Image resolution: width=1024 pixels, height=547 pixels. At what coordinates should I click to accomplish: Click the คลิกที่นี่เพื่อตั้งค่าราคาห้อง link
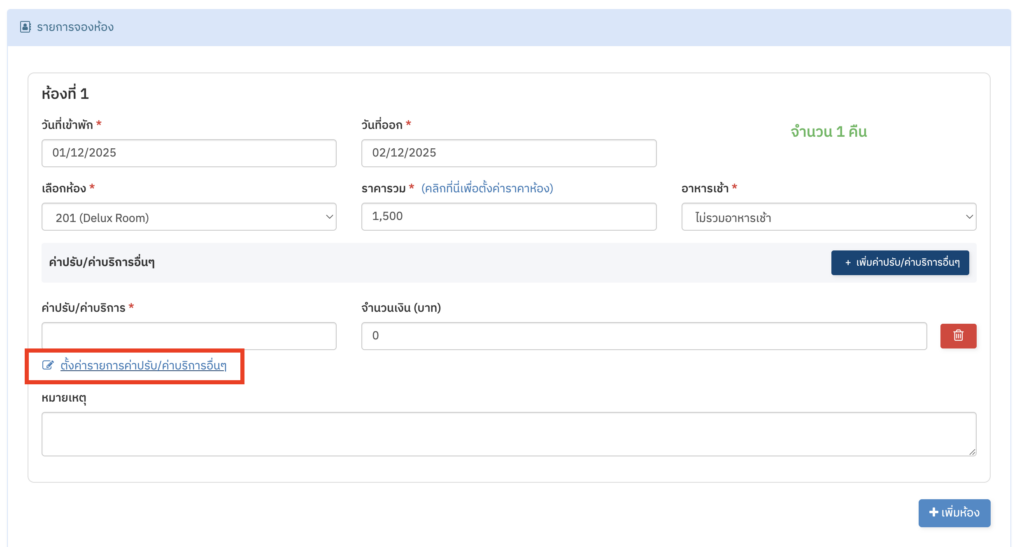click(487, 188)
